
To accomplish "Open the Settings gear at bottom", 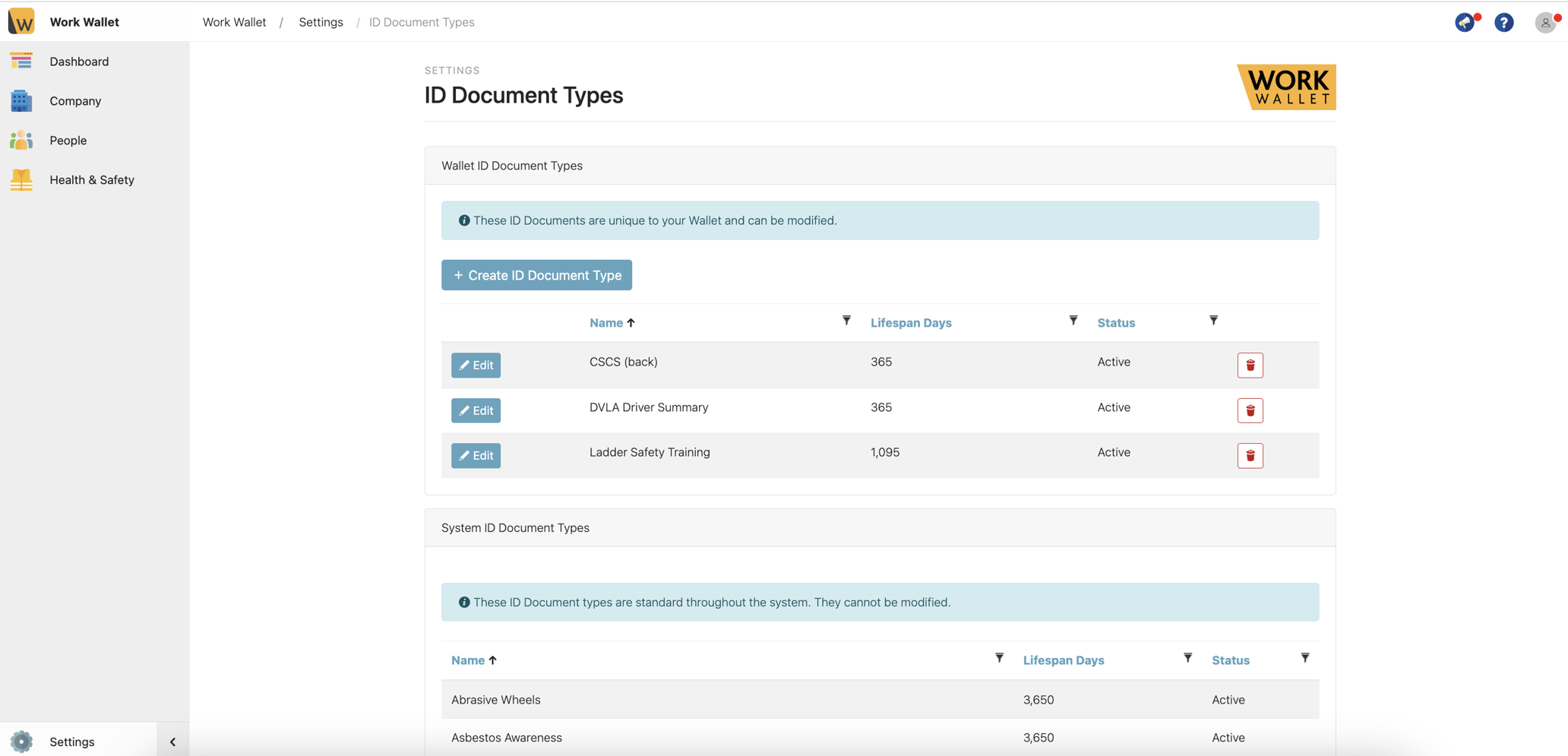I will 21,741.
